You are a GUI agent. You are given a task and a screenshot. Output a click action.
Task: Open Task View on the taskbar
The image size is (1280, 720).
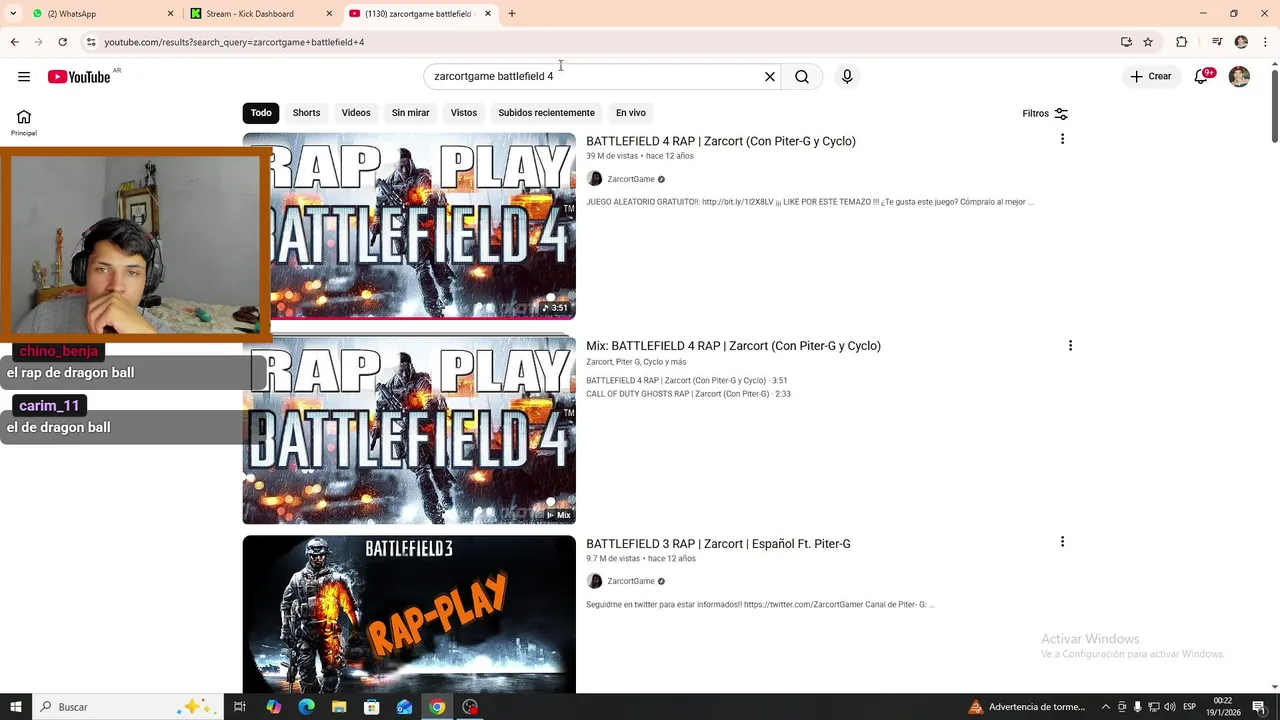point(240,707)
